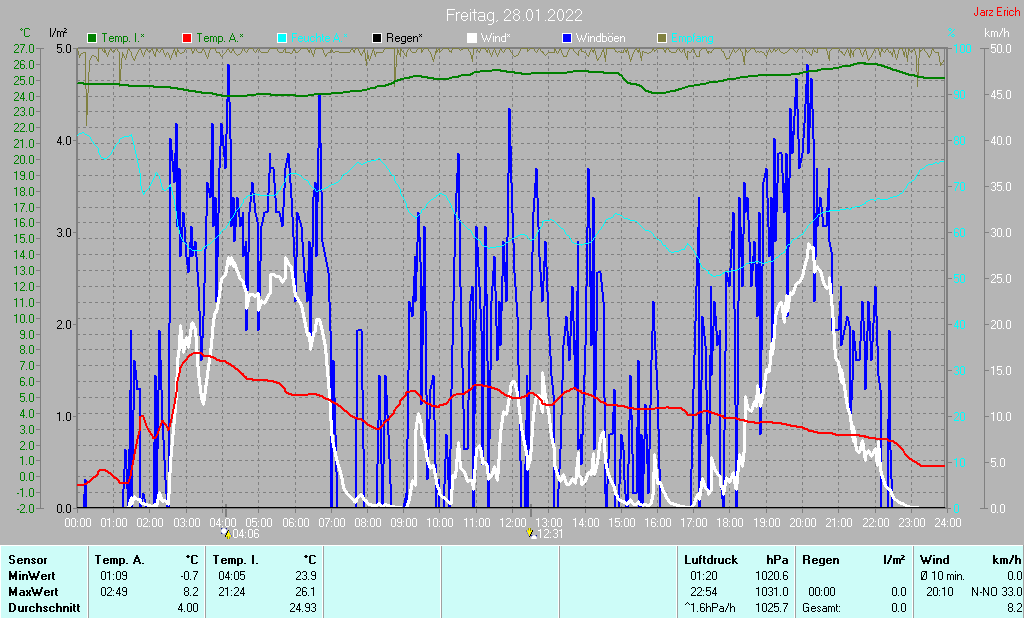
Task: Click the black Regen legend square
Action: pyautogui.click(x=377, y=38)
